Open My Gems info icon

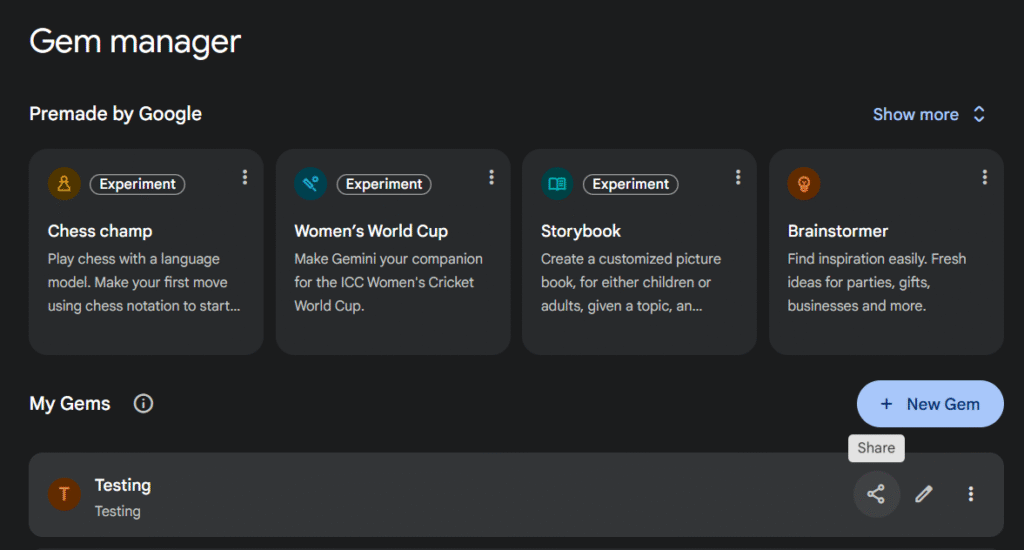[x=143, y=404]
